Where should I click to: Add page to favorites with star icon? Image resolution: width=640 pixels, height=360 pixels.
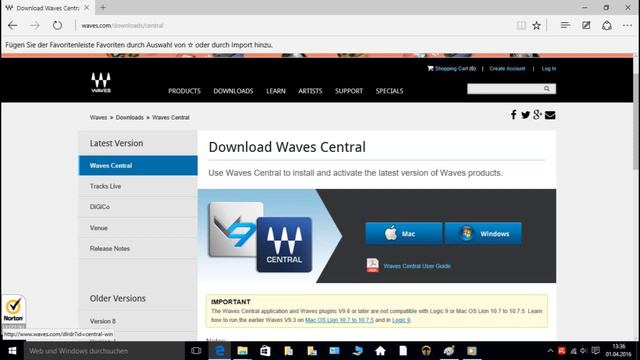536,25
